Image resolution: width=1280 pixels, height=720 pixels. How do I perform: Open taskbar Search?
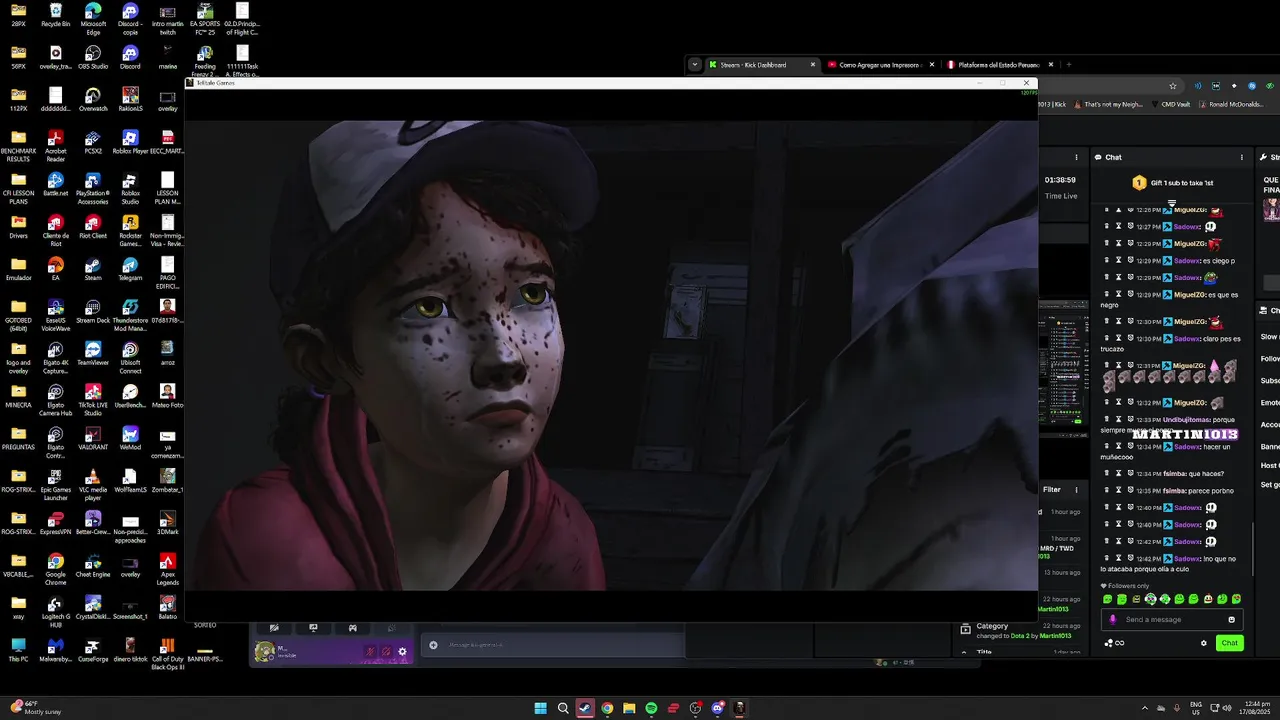(563, 708)
